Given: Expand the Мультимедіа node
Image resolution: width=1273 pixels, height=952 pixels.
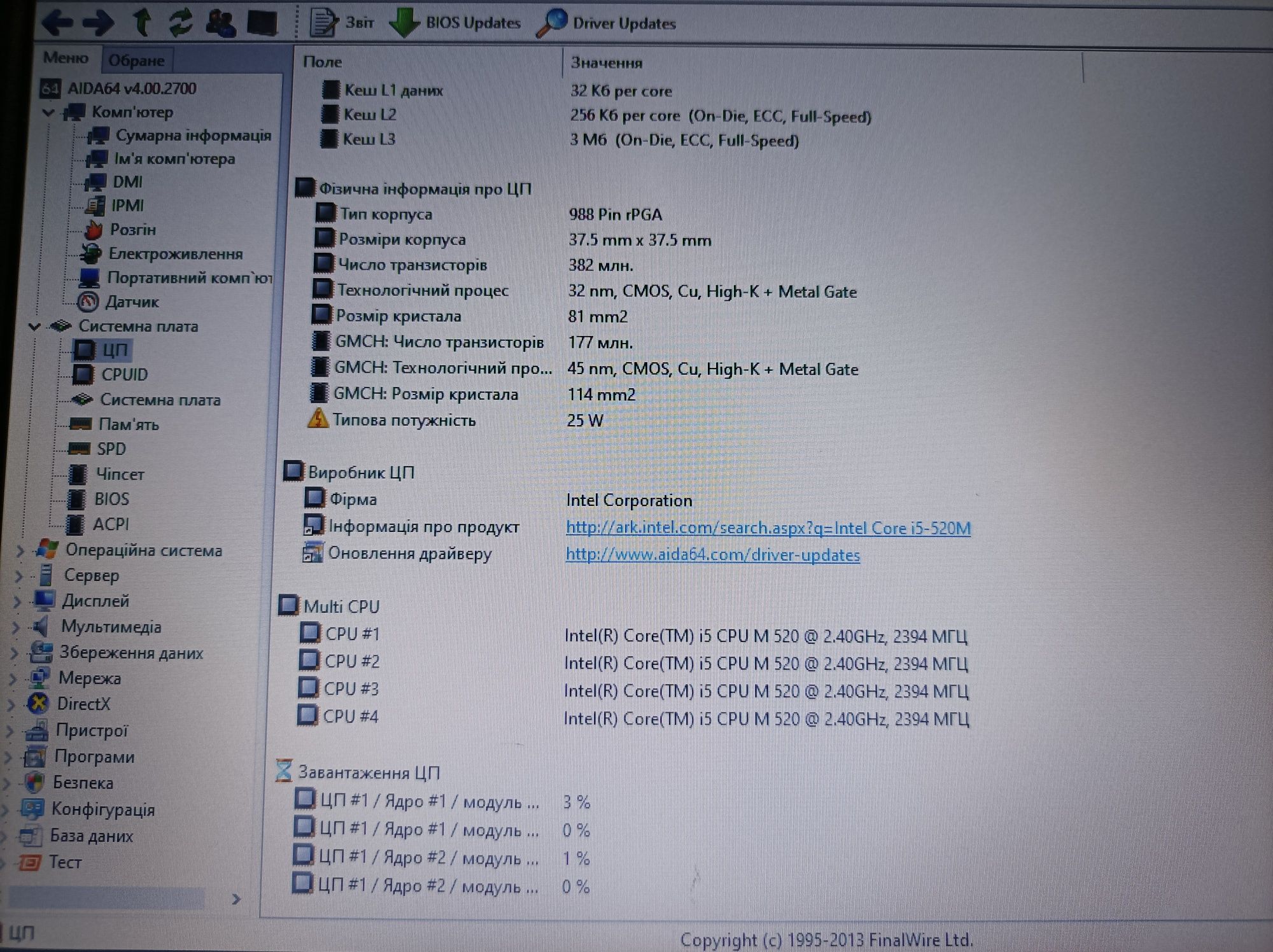Looking at the screenshot, I should click(17, 627).
